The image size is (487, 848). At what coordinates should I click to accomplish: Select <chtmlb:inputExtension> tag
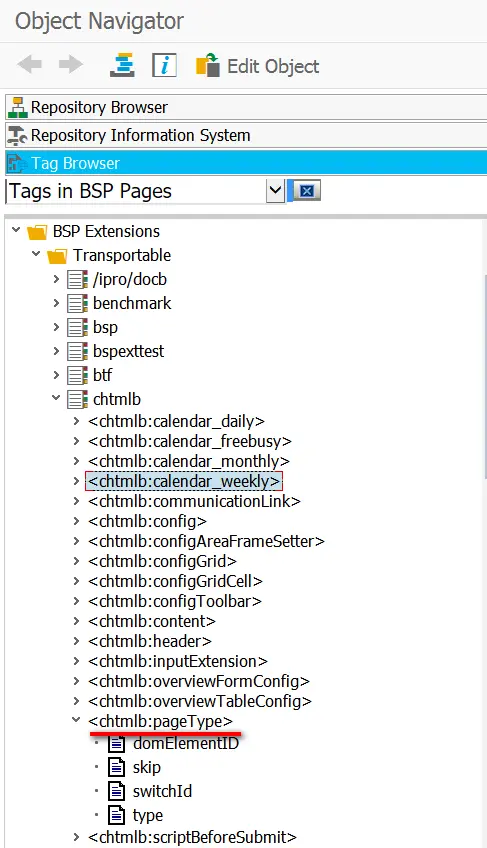pyautogui.click(x=178, y=661)
